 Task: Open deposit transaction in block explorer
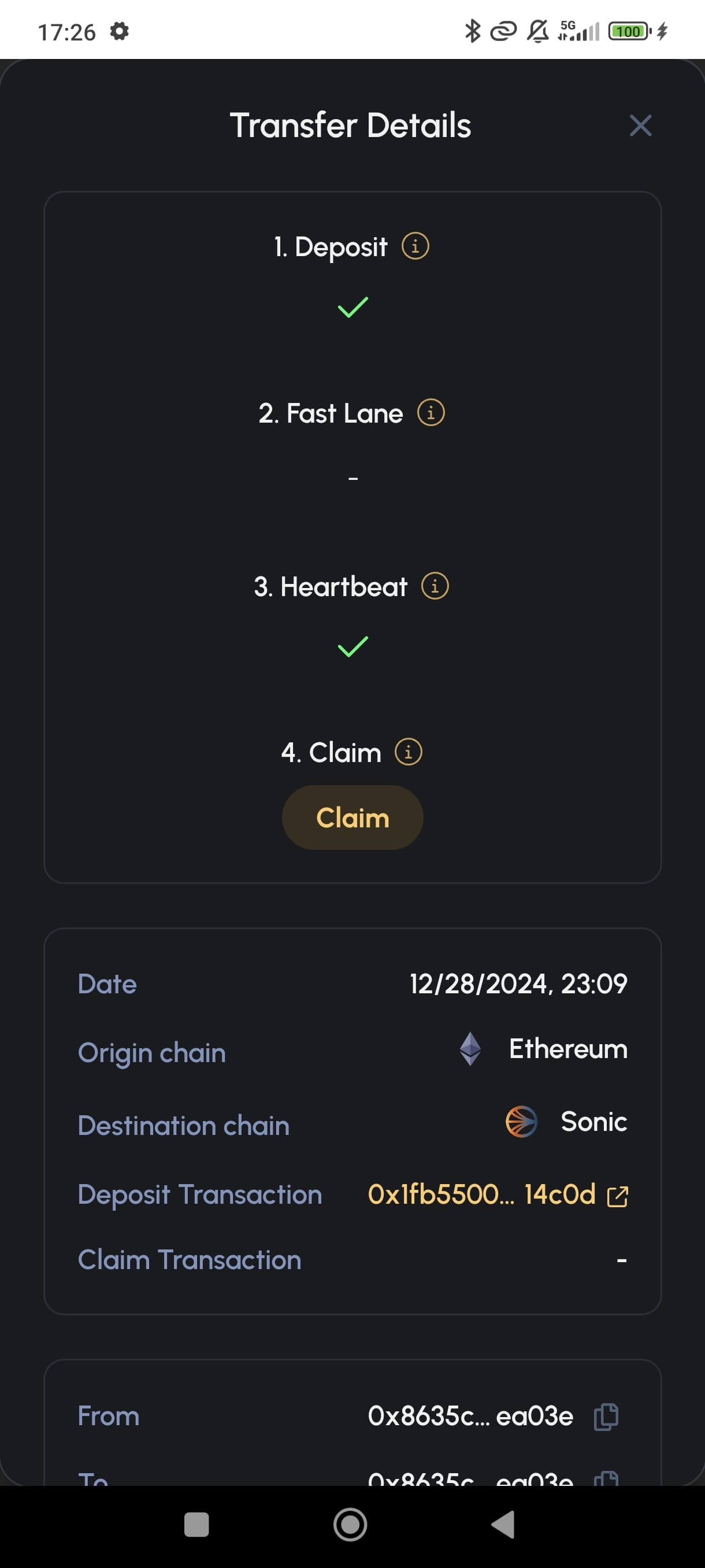[x=619, y=1195]
